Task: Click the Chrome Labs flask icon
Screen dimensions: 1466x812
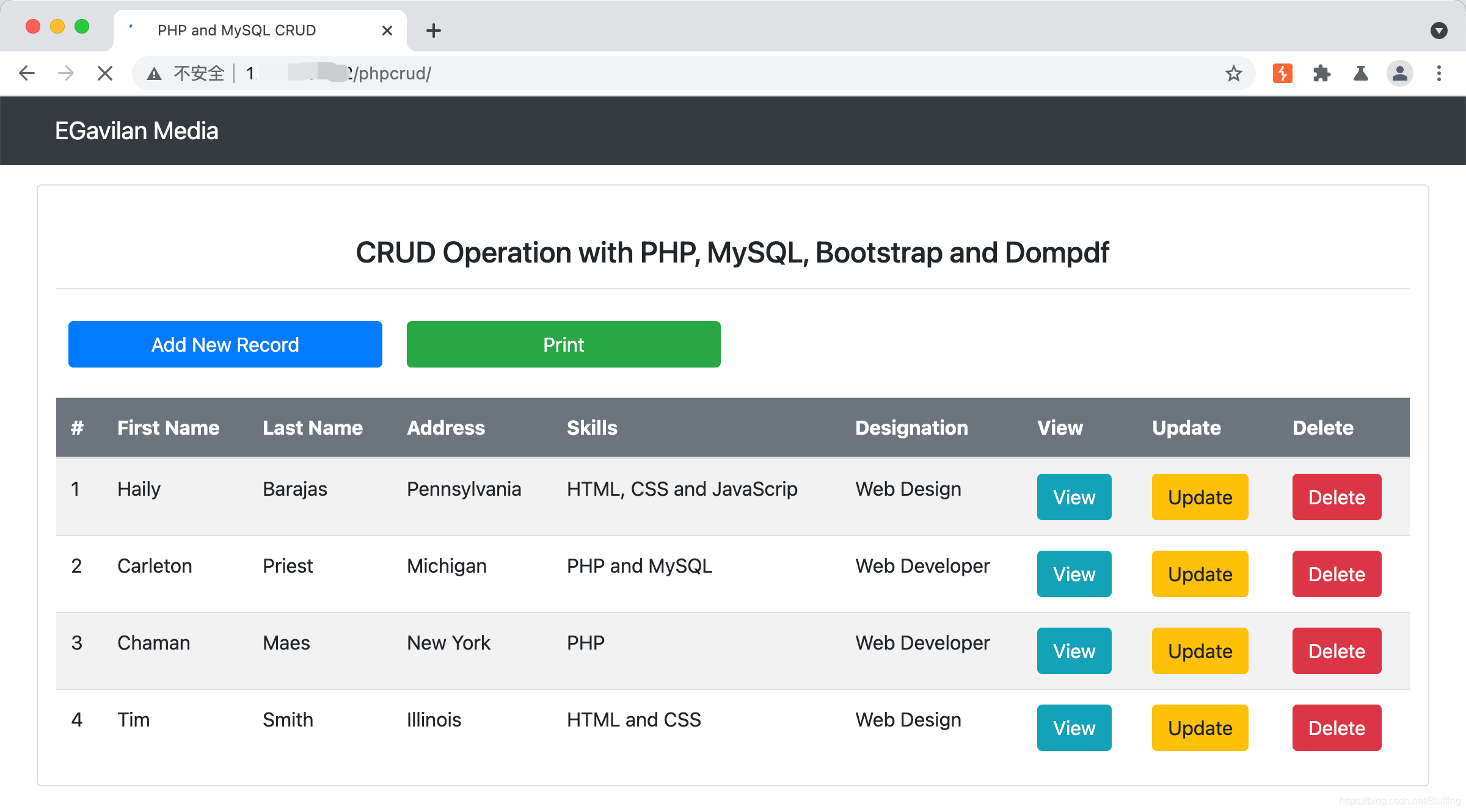Action: pos(1360,73)
